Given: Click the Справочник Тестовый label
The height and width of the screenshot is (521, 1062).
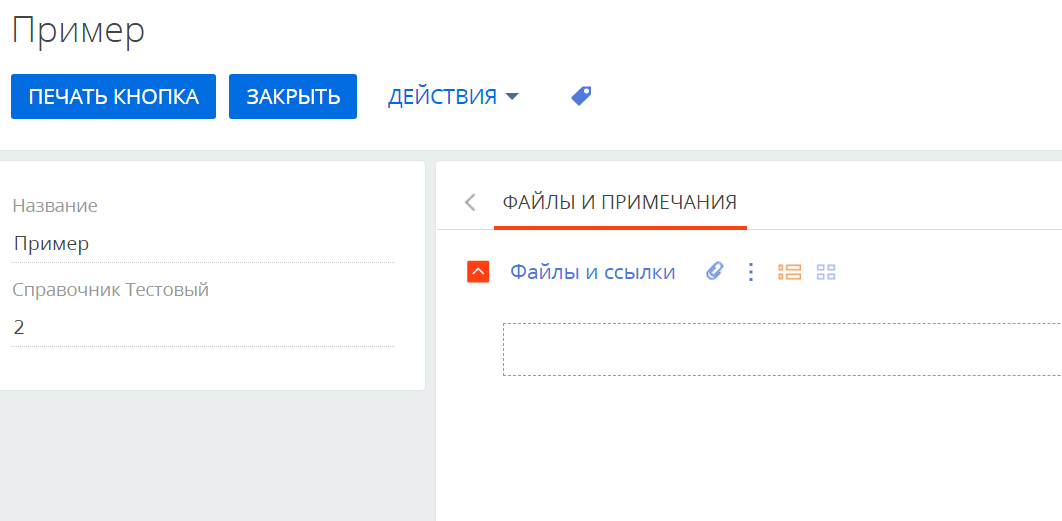Looking at the screenshot, I should [111, 290].
